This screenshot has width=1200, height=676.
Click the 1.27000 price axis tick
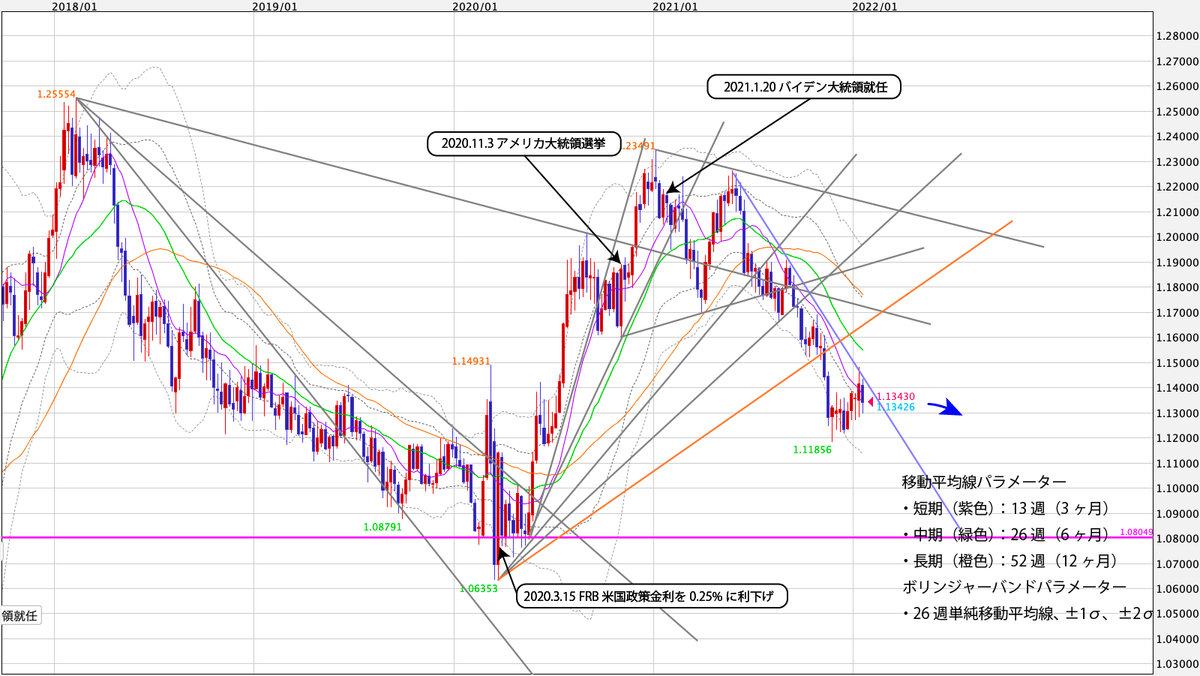coord(1177,61)
